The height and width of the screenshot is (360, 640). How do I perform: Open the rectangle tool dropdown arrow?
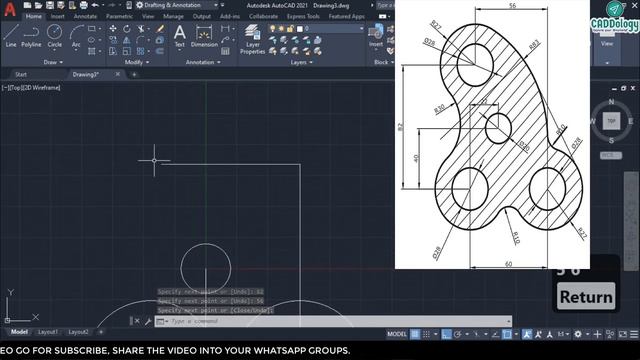(x=99, y=29)
